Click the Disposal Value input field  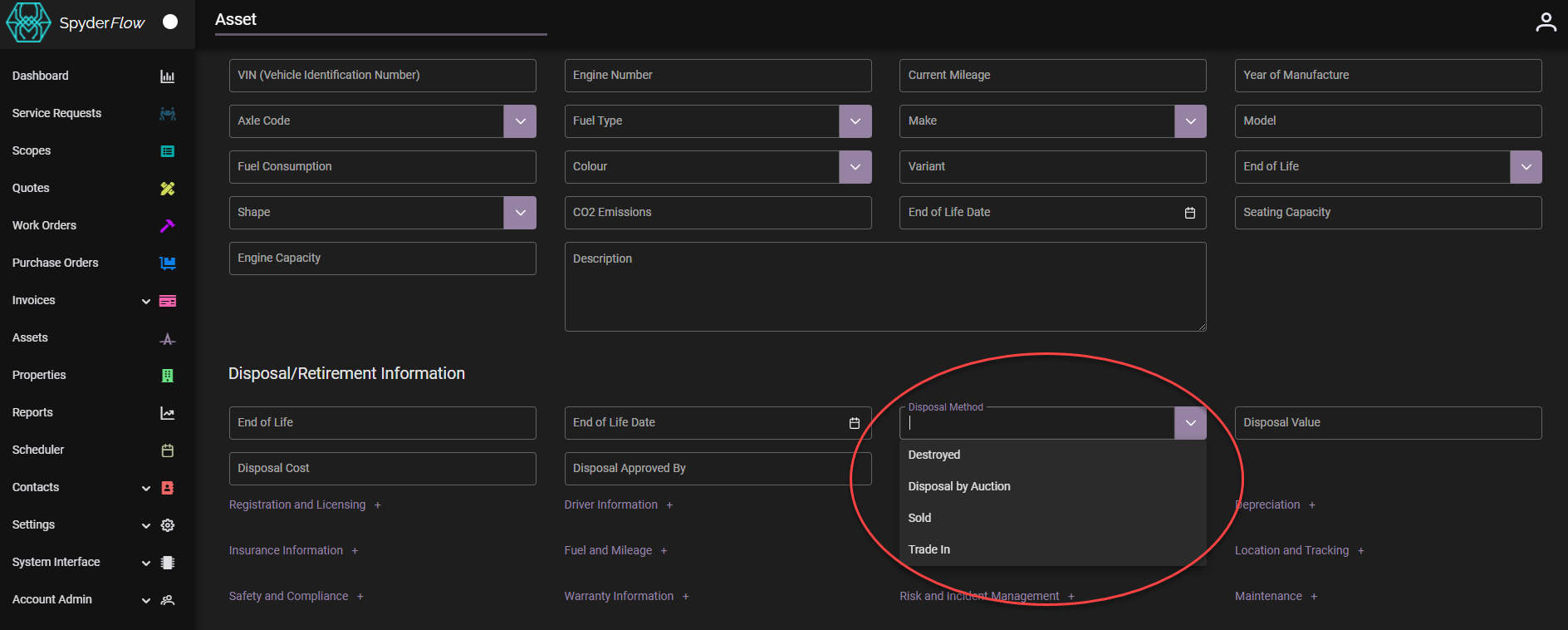pyautogui.click(x=1387, y=423)
